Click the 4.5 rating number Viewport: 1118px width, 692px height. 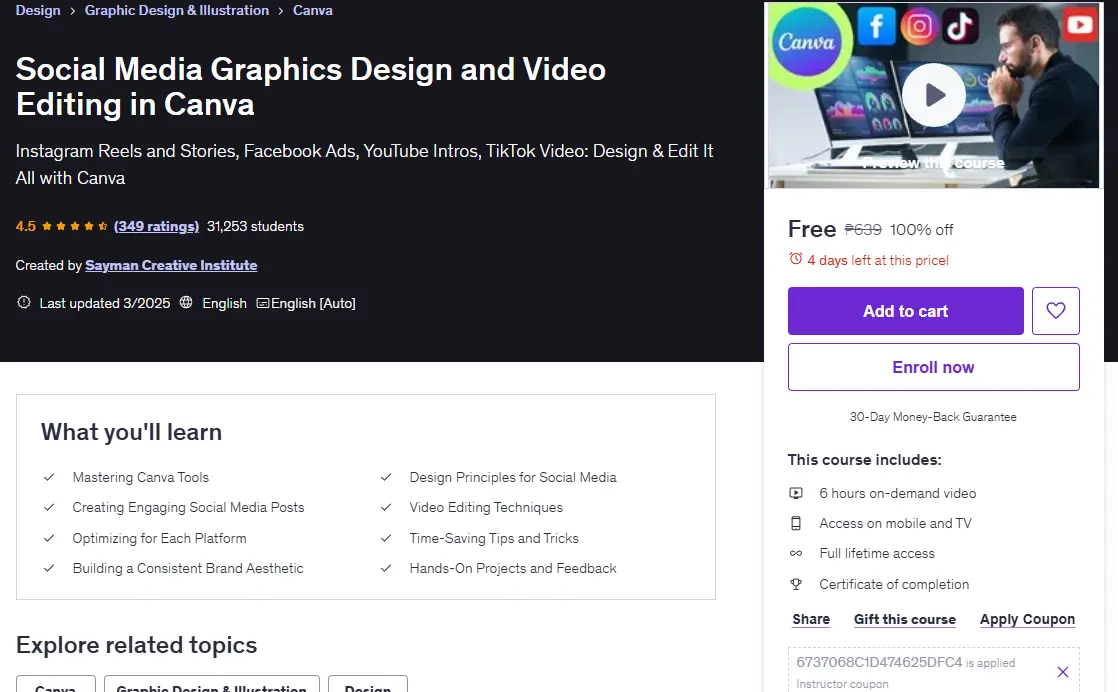(x=26, y=227)
